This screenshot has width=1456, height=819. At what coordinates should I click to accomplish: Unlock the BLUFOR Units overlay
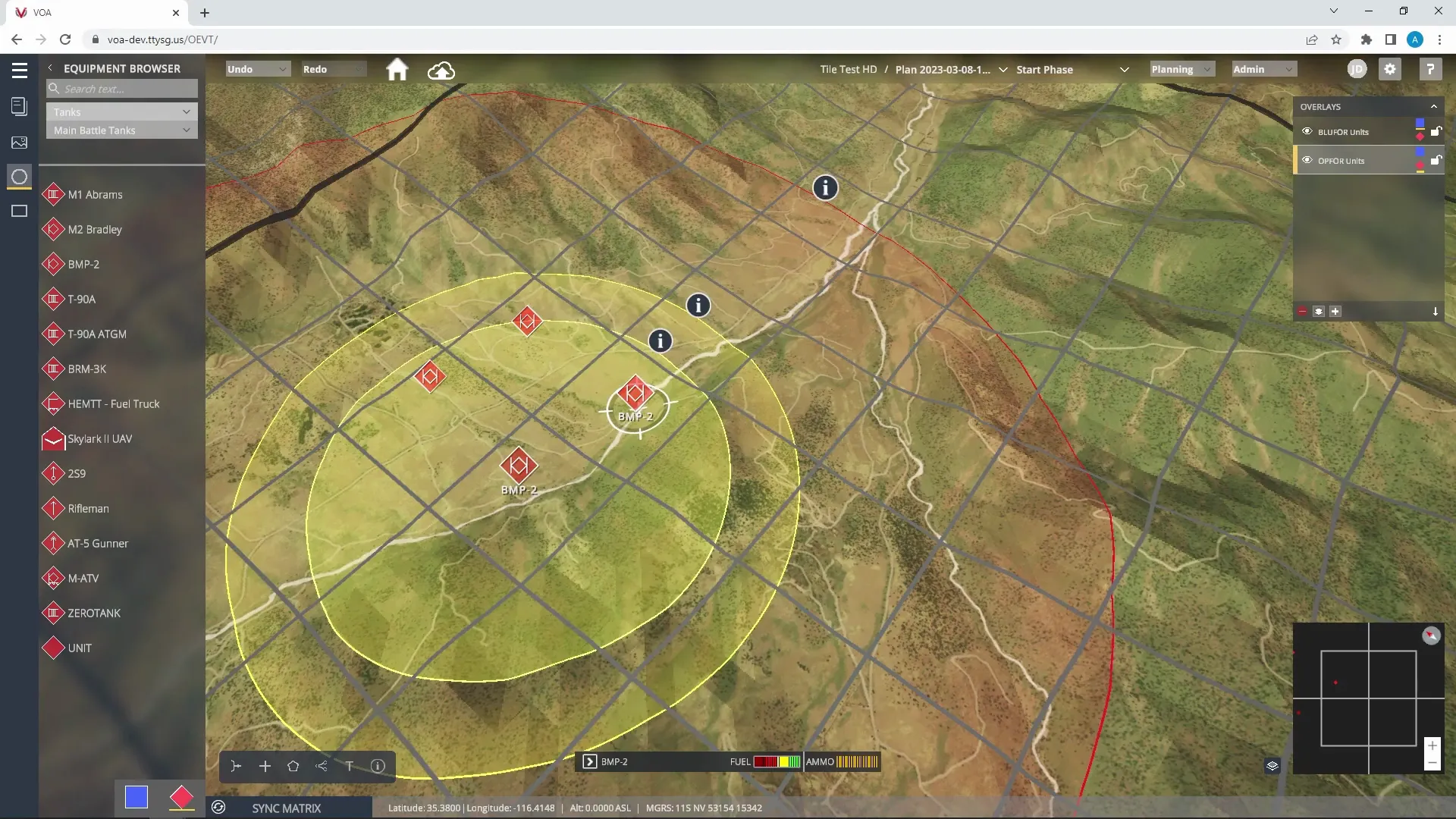tap(1437, 131)
